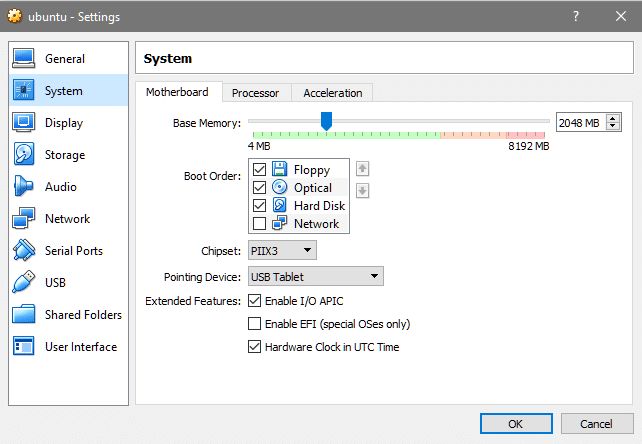Open the General settings category
The width and height of the screenshot is (642, 444).
pos(68,58)
